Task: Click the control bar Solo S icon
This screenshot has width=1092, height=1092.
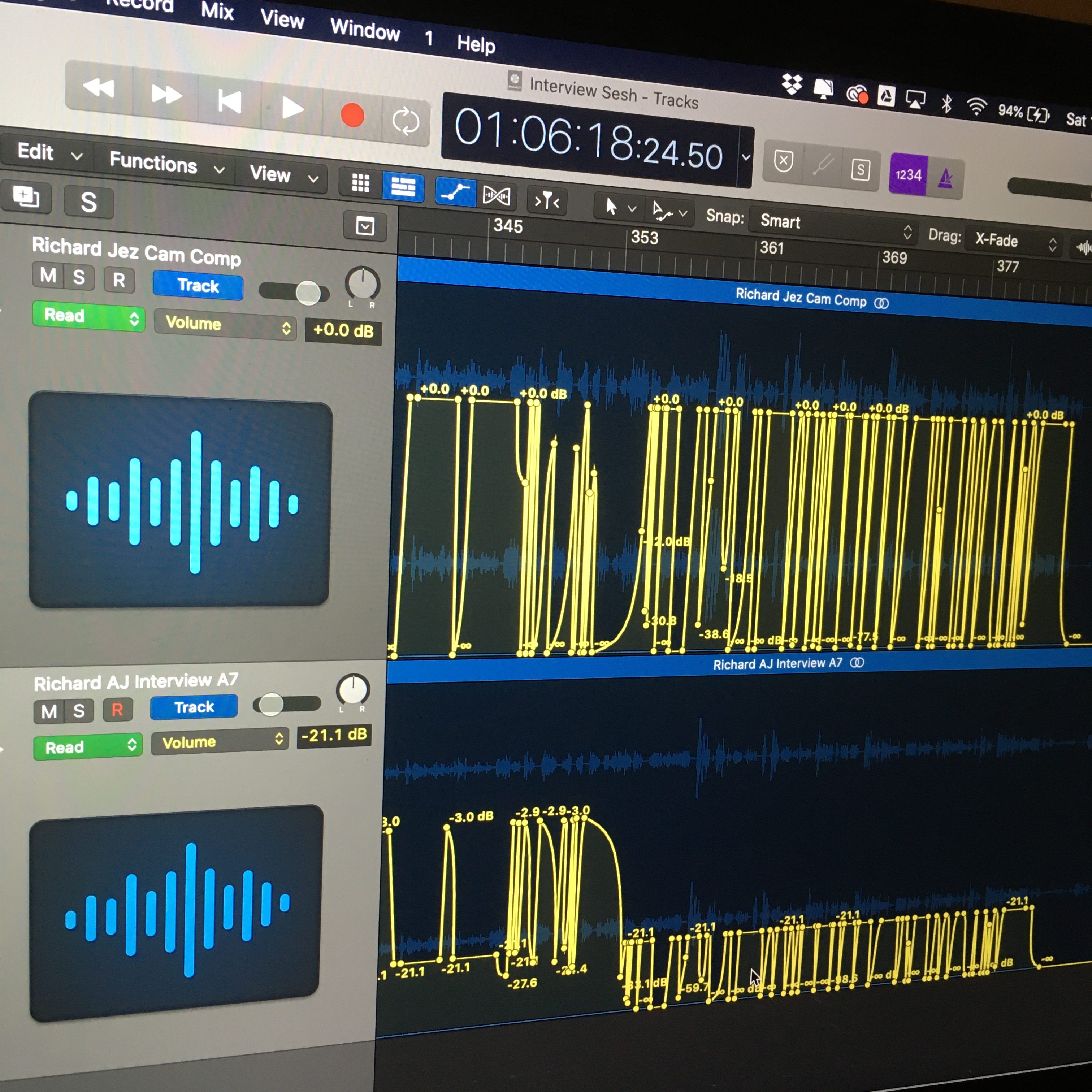Action: [x=860, y=169]
